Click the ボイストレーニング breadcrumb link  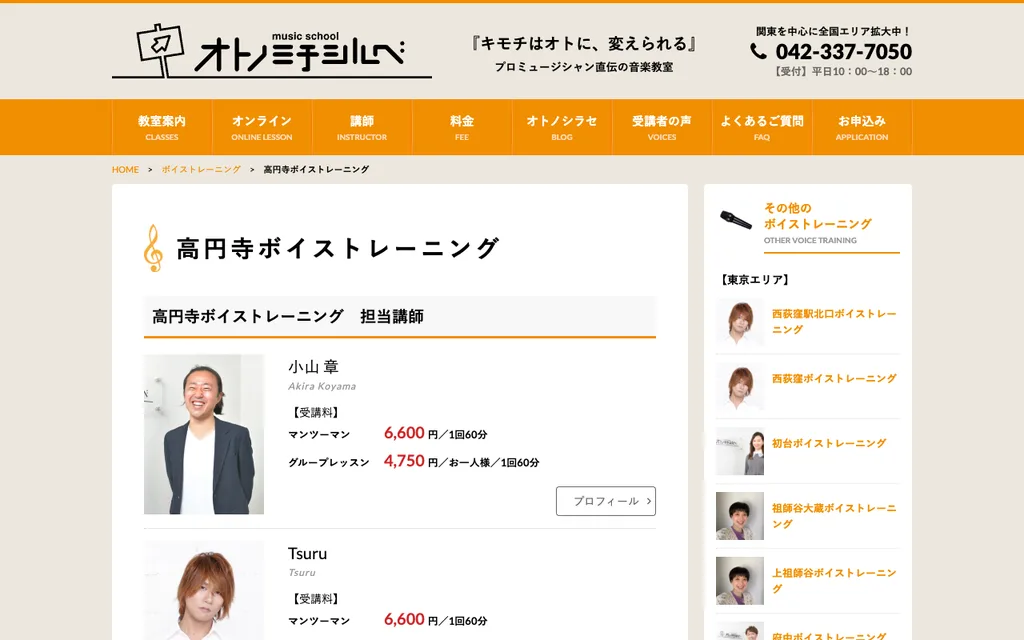(x=201, y=169)
